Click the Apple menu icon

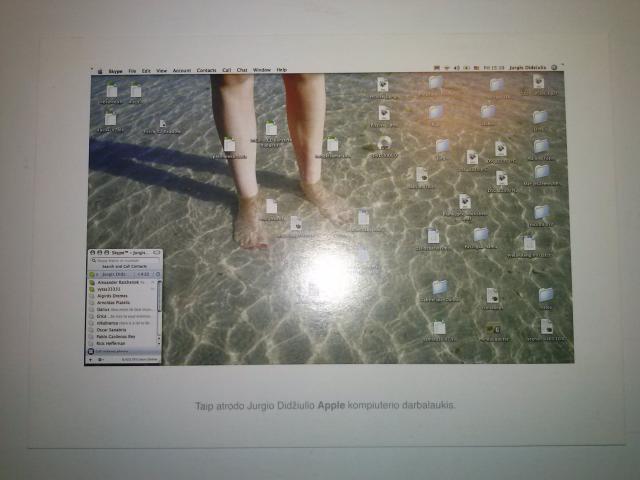100,71
